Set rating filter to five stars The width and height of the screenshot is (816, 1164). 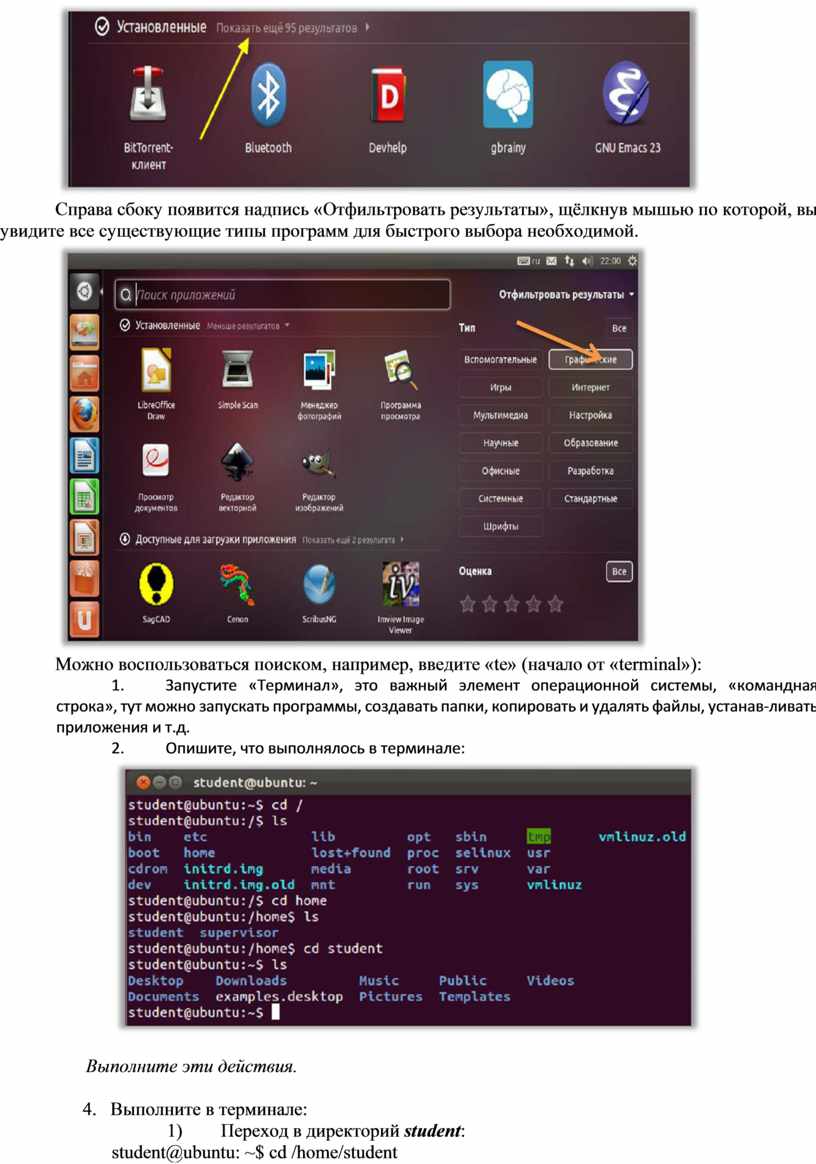point(555,604)
